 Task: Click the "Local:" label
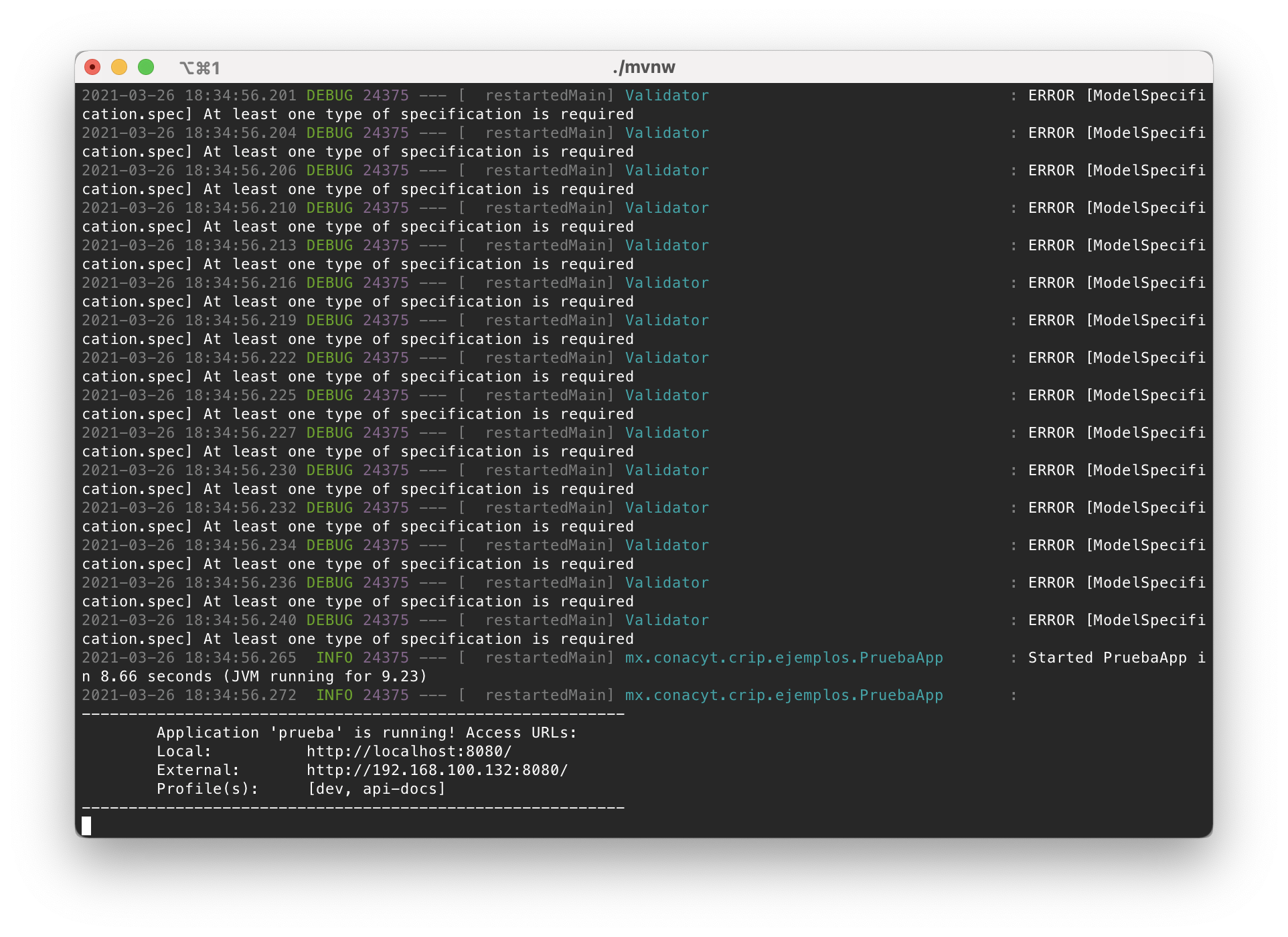point(184,752)
